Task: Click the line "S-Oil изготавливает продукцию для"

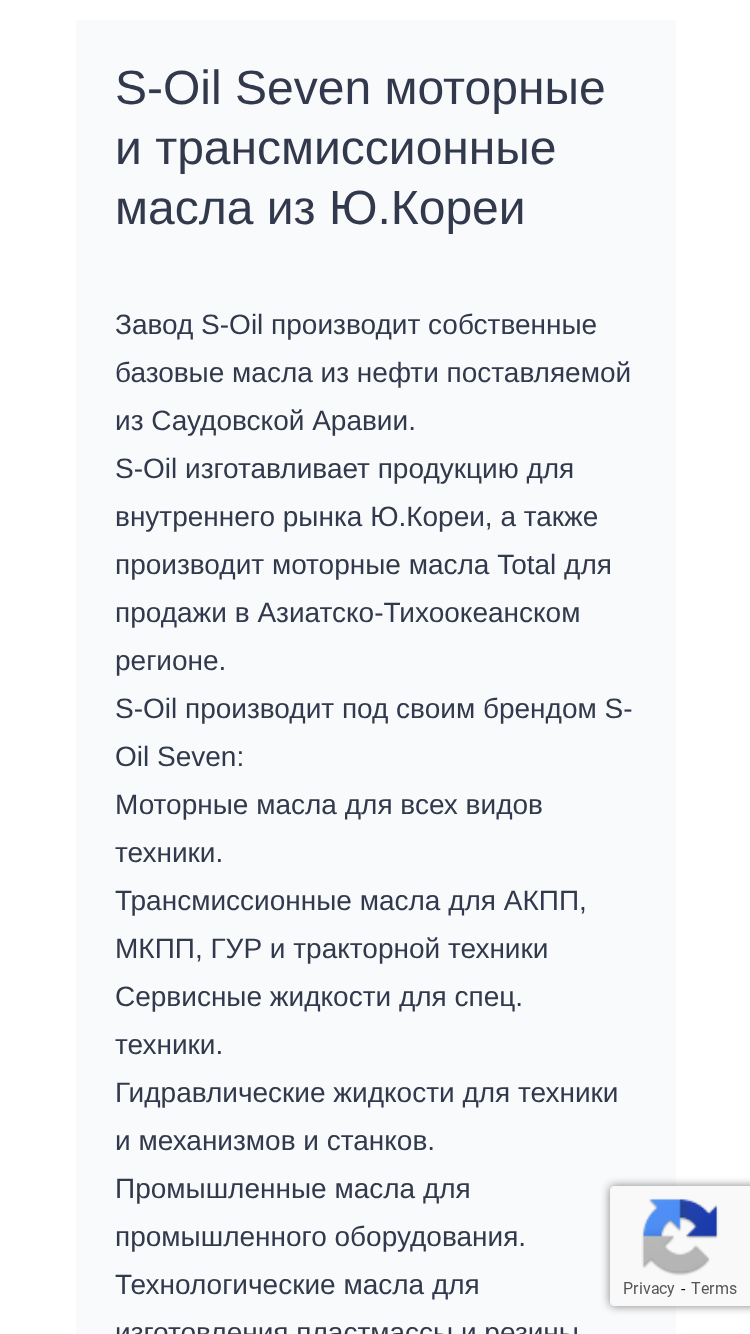Action: [344, 469]
